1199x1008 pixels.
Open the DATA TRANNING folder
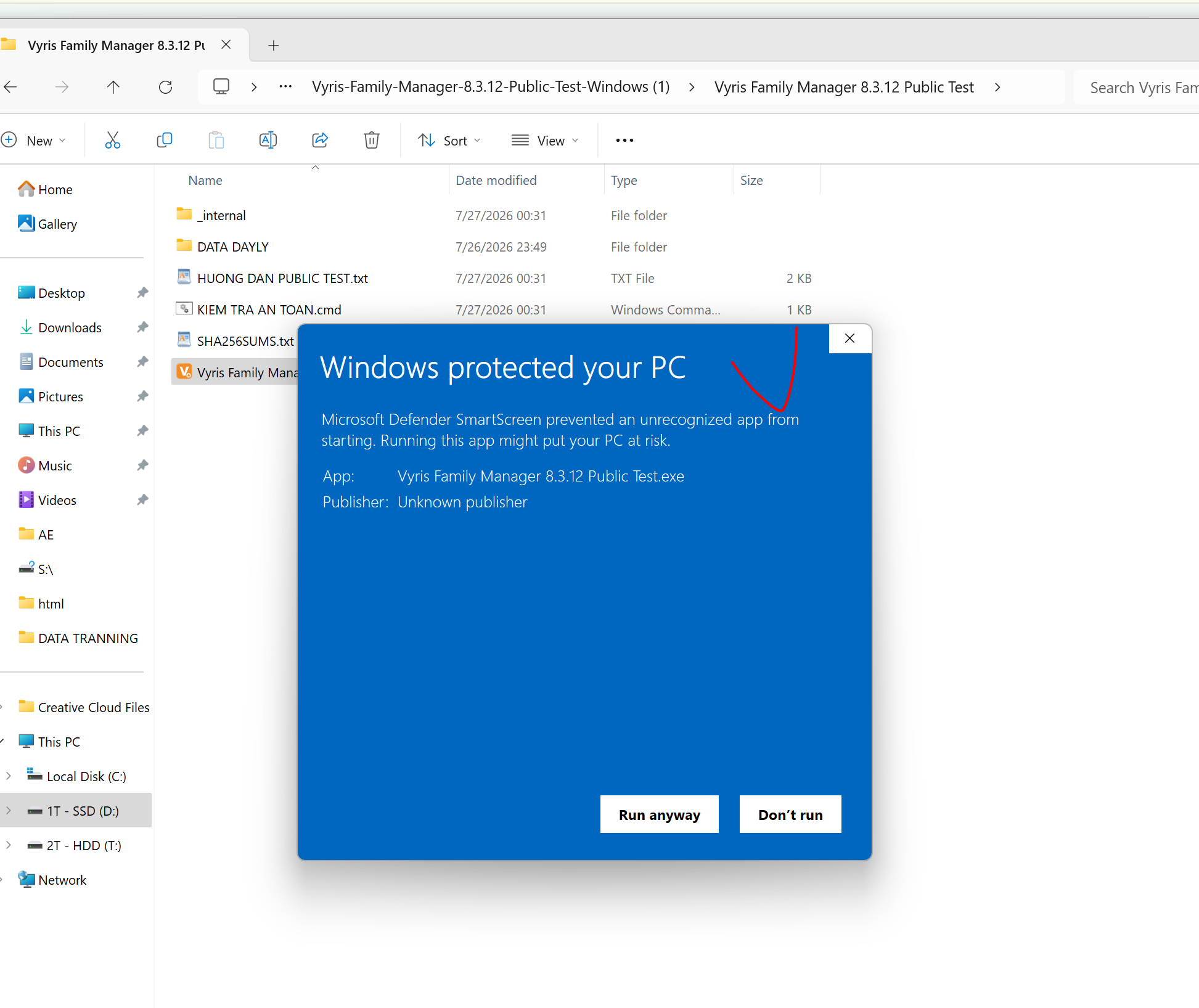(x=88, y=639)
